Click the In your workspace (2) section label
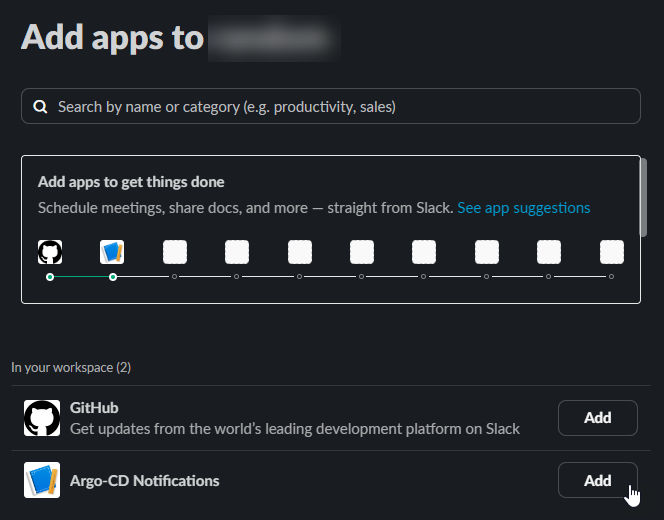The height and width of the screenshot is (520, 664). coord(71,367)
